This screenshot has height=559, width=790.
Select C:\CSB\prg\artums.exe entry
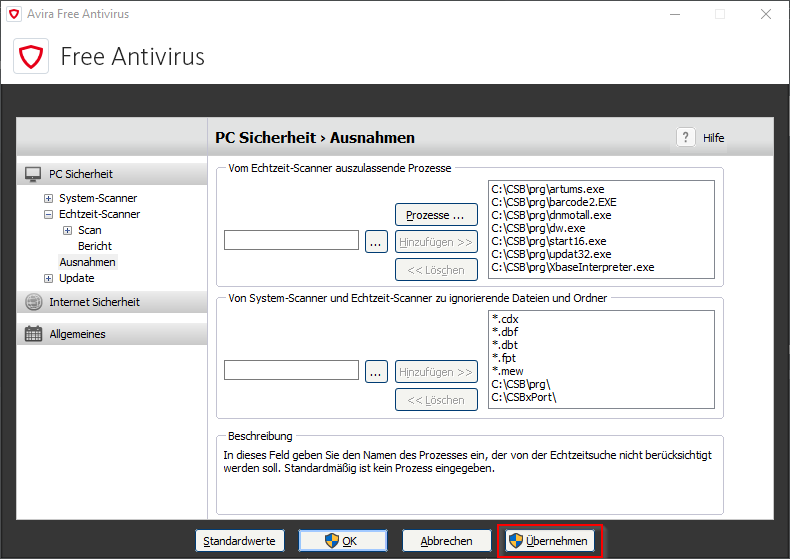click(548, 189)
